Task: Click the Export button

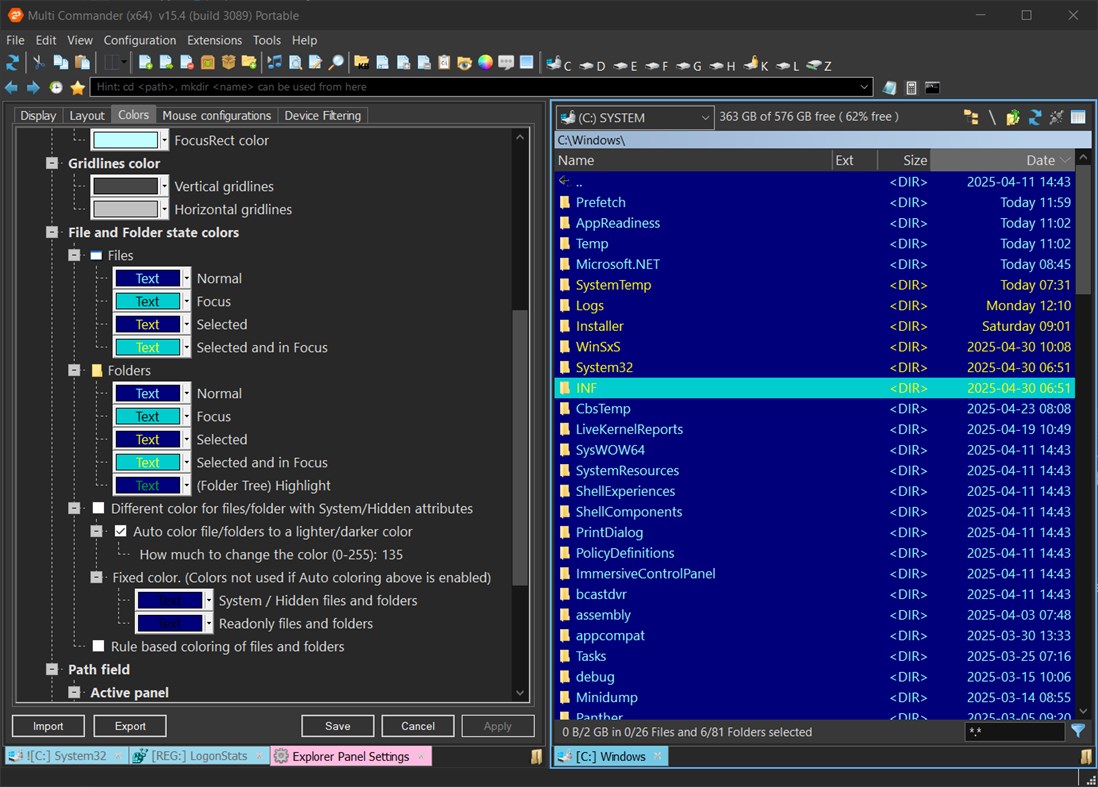Action: point(129,726)
